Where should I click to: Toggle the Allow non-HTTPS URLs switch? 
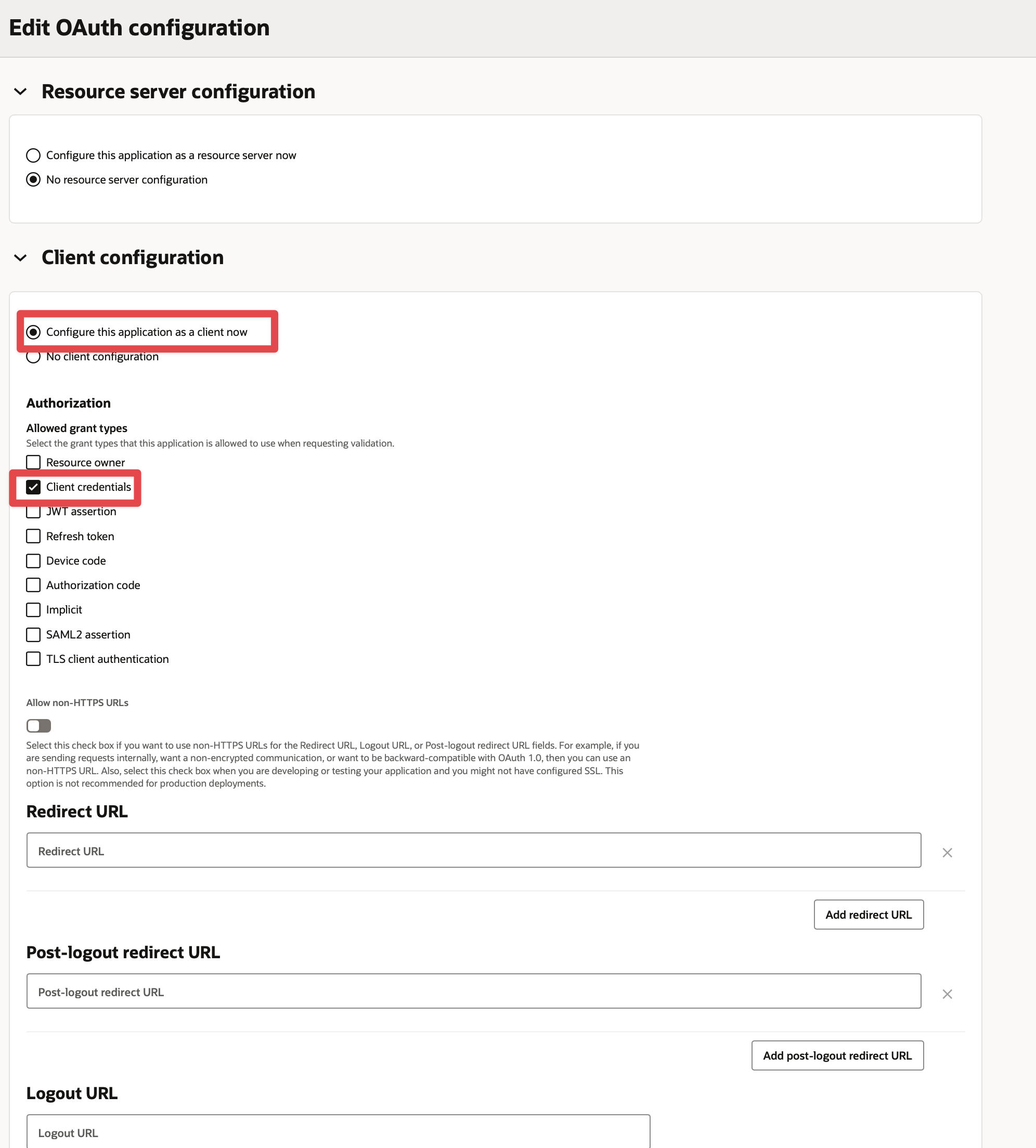coord(38,726)
